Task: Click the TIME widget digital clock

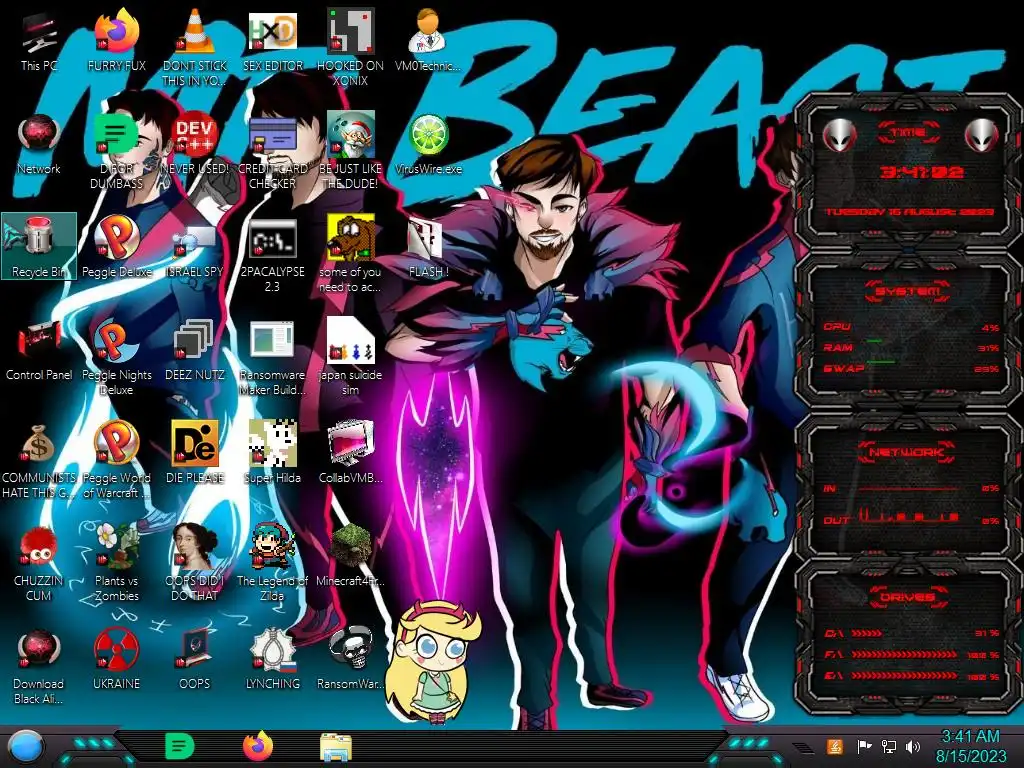Action: tap(921, 172)
